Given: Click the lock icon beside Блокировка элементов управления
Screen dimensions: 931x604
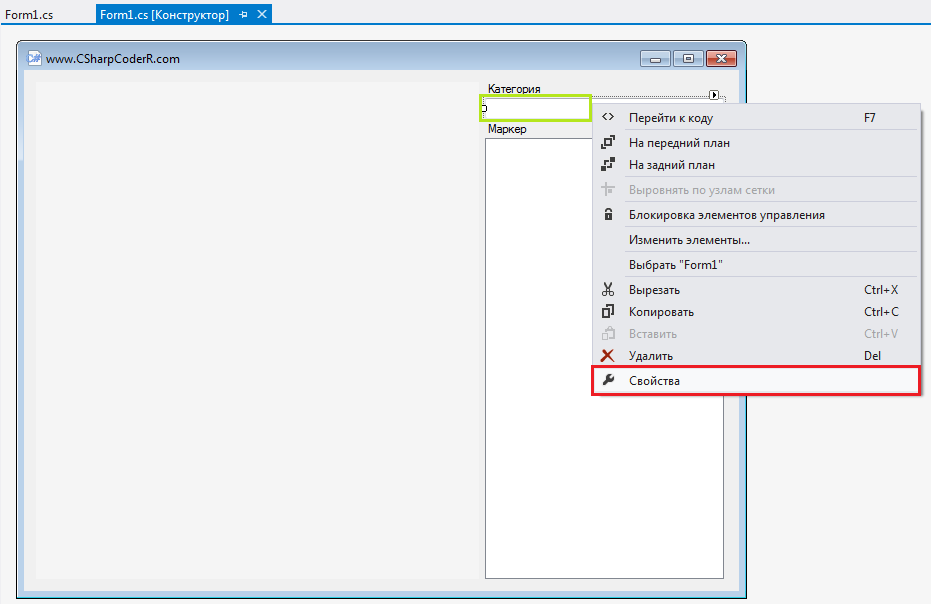Looking at the screenshot, I should (608, 214).
